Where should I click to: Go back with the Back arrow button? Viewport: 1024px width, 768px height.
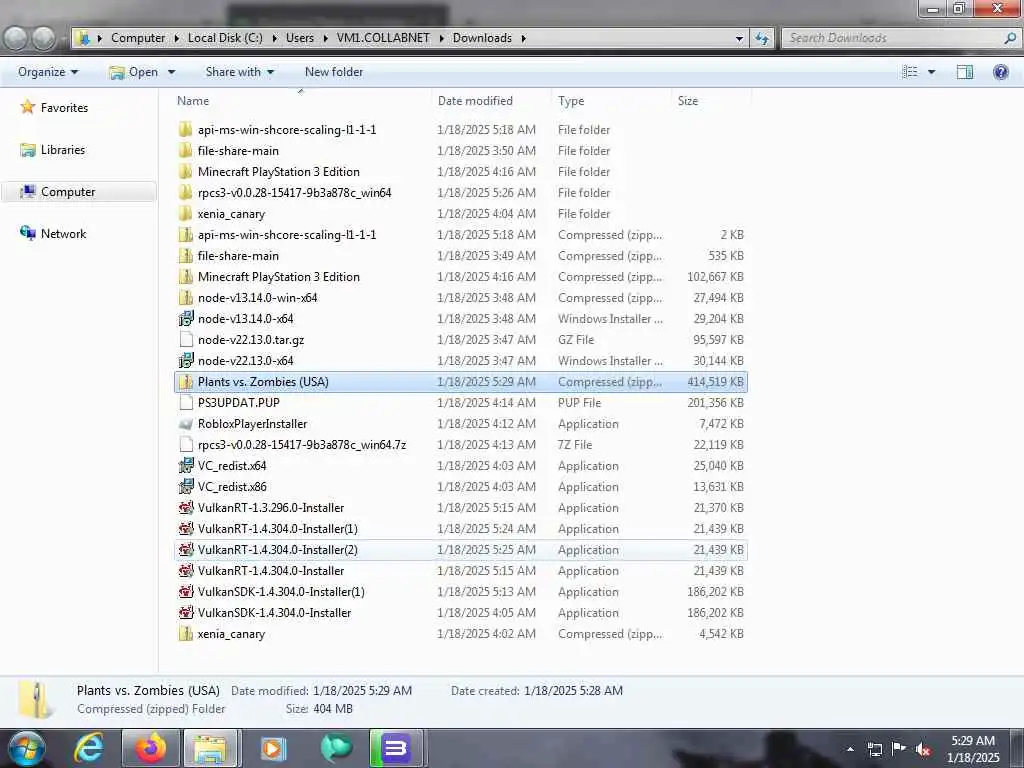click(x=16, y=39)
